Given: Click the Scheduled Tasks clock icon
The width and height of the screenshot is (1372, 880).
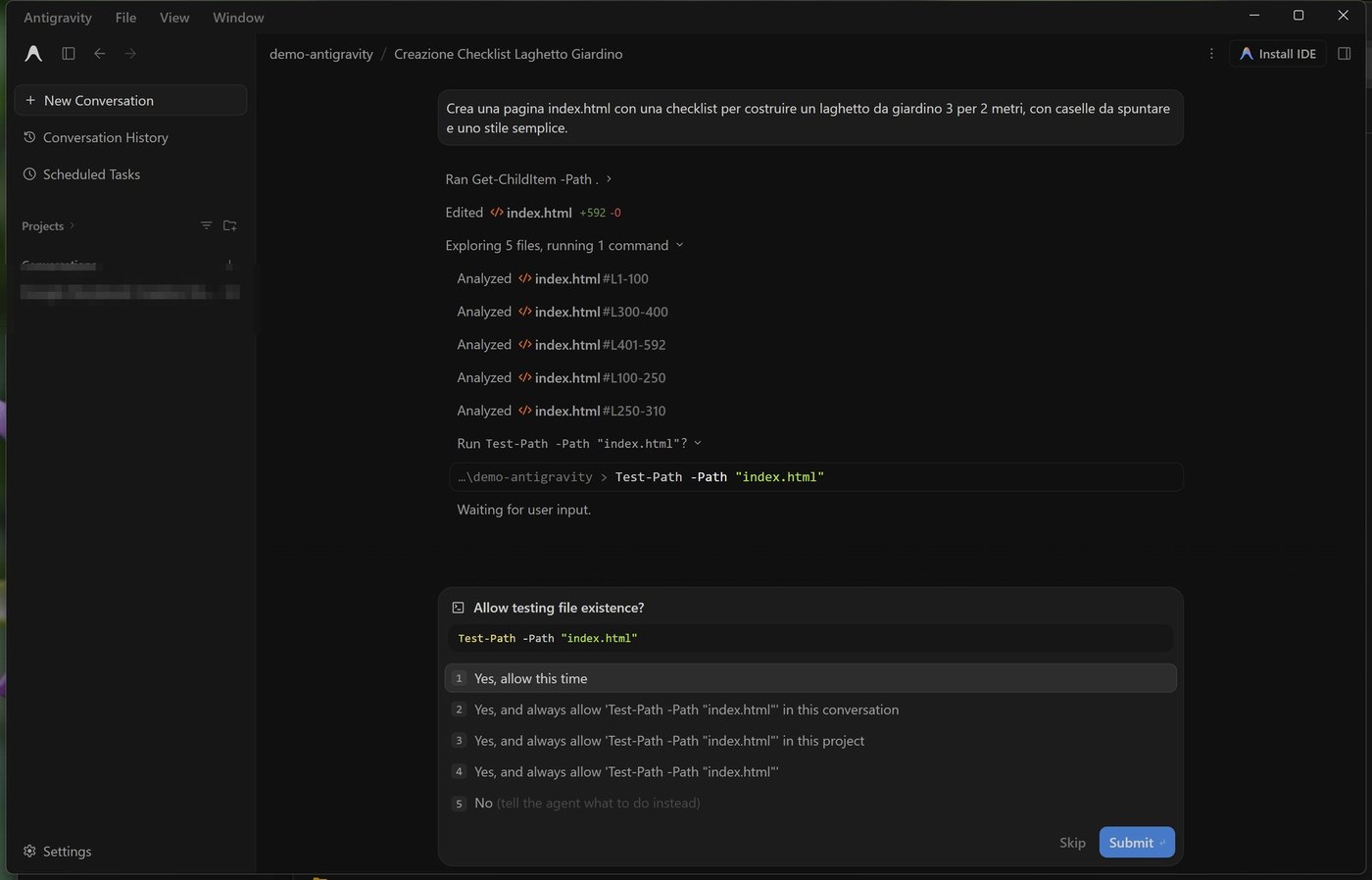Looking at the screenshot, I should (29, 173).
